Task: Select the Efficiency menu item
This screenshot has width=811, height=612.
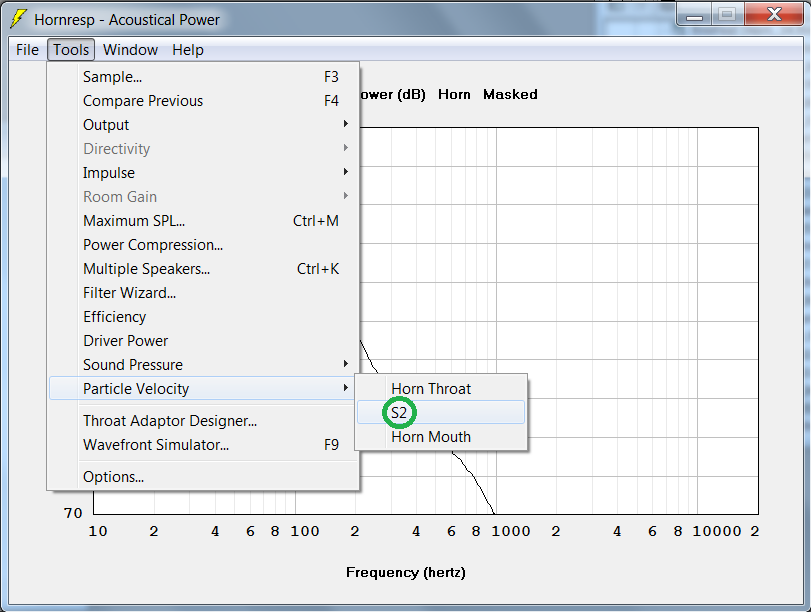Action: coord(203,317)
